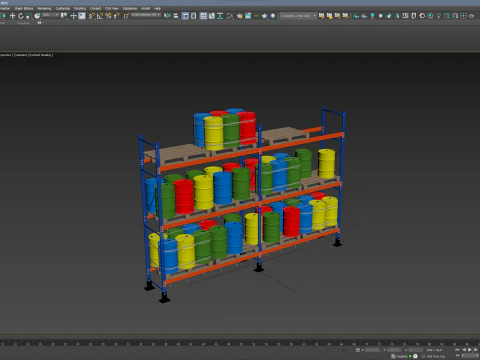Click the first yellow icon after the dropdown
The width and height of the screenshot is (480, 360).
tap(321, 16)
